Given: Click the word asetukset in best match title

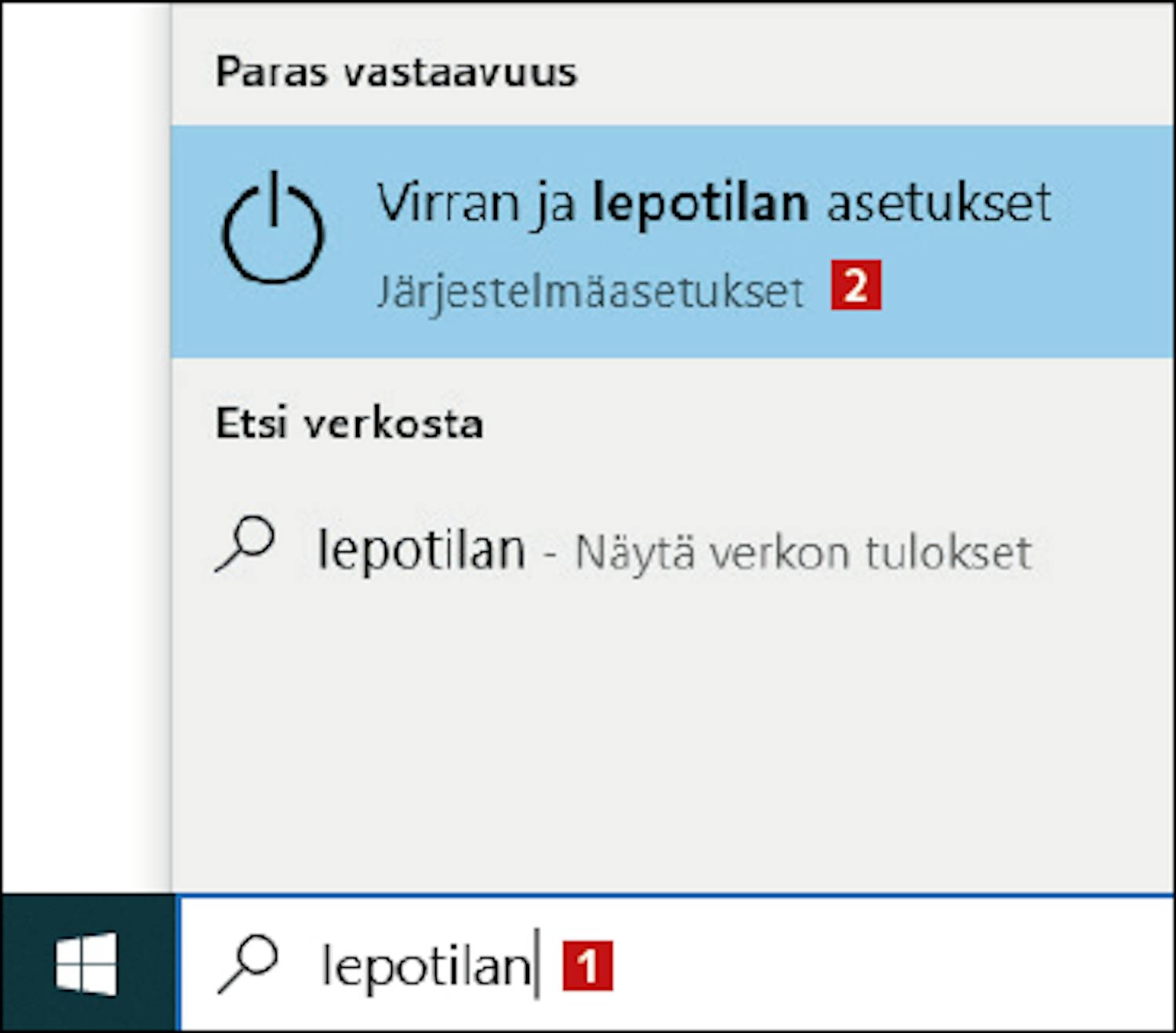Looking at the screenshot, I should click(x=938, y=203).
